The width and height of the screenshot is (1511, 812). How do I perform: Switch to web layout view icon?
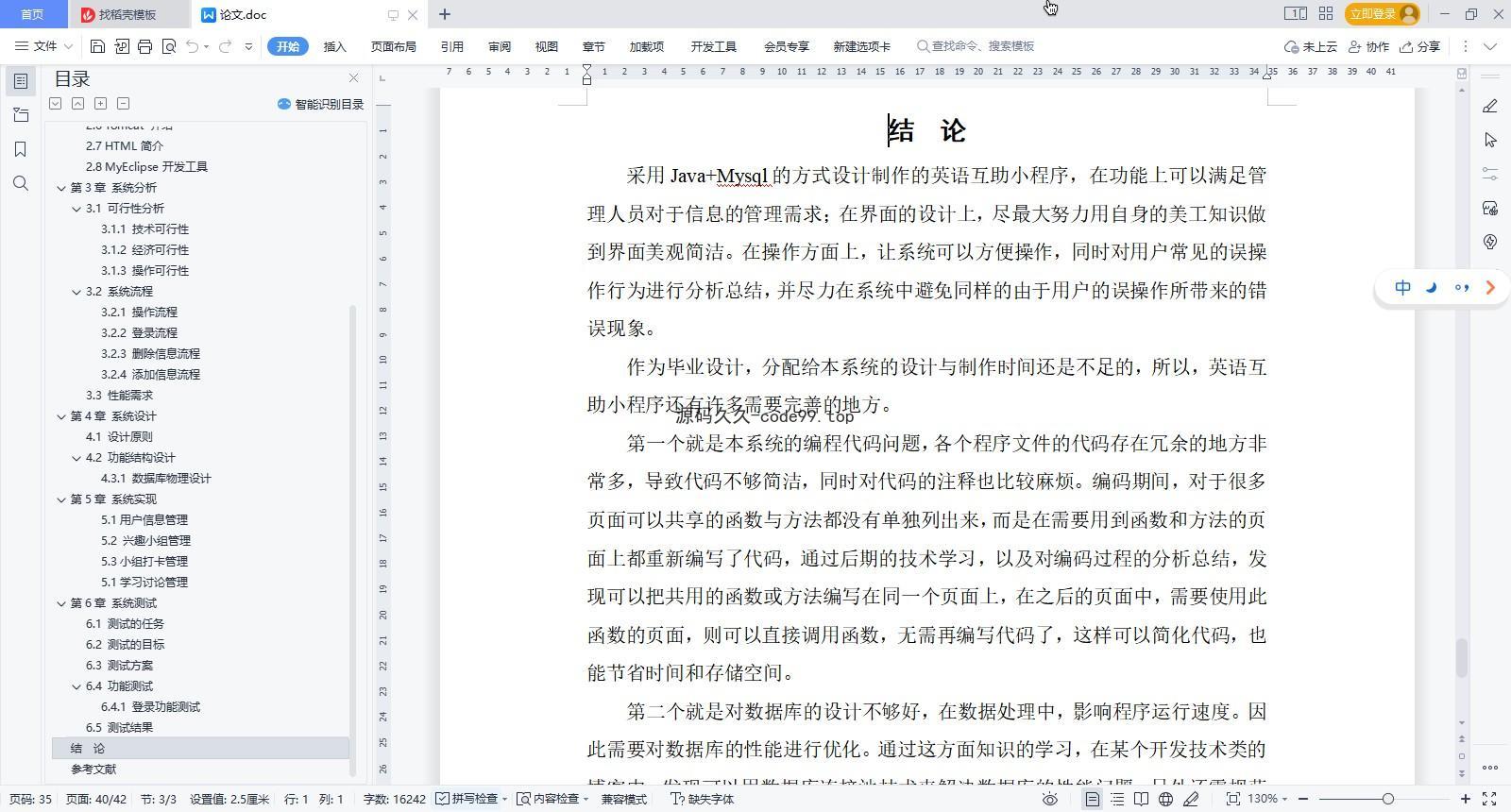click(x=1166, y=799)
